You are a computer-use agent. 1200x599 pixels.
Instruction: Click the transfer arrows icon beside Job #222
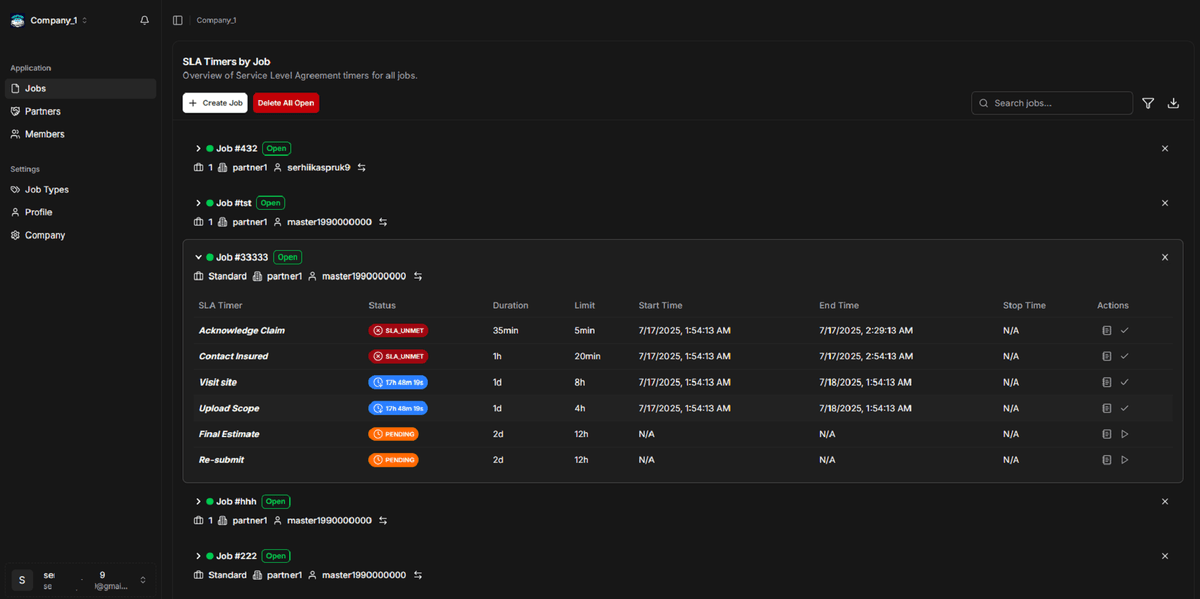[417, 575]
